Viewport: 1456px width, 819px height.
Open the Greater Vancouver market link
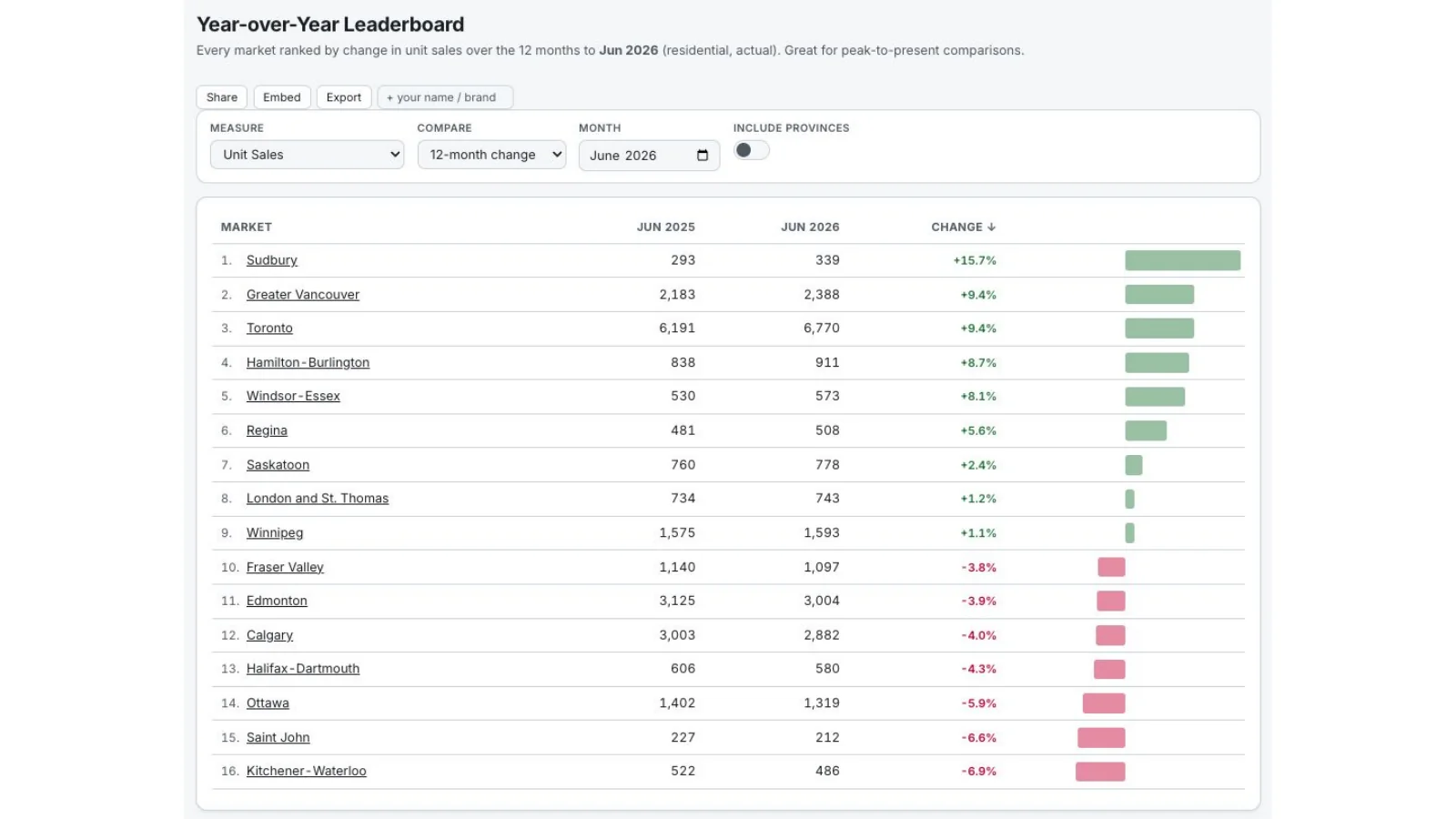(303, 295)
